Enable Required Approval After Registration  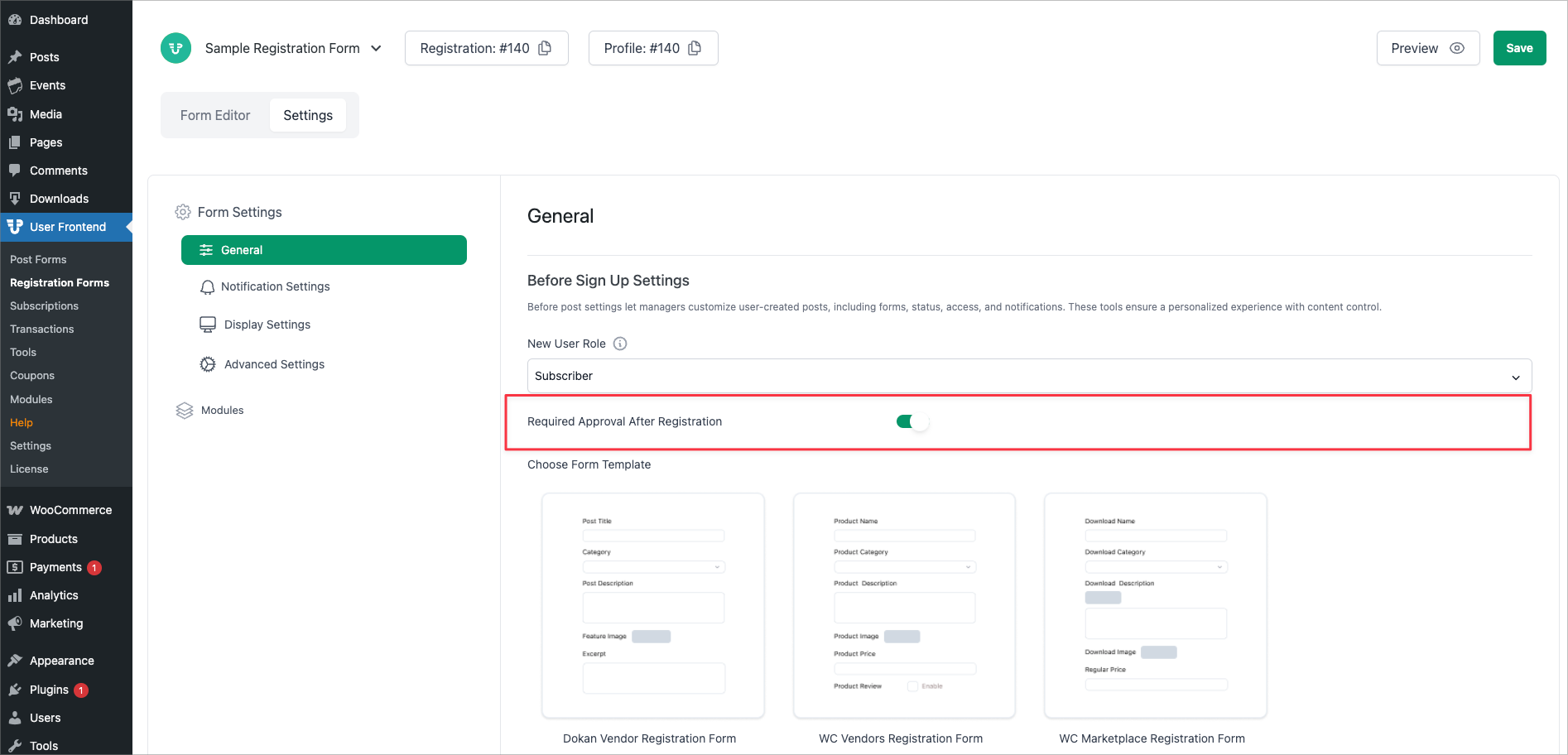point(911,421)
